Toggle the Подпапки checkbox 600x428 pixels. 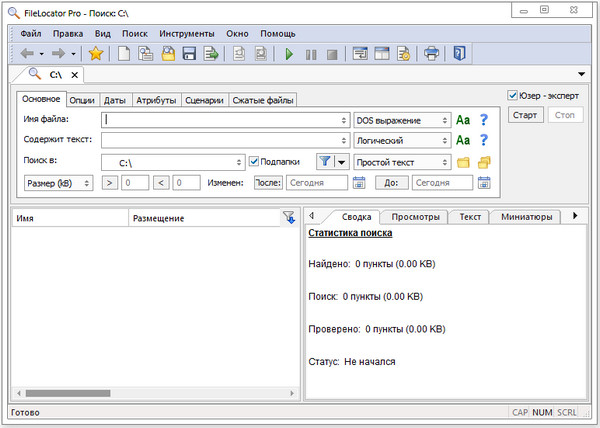(254, 161)
